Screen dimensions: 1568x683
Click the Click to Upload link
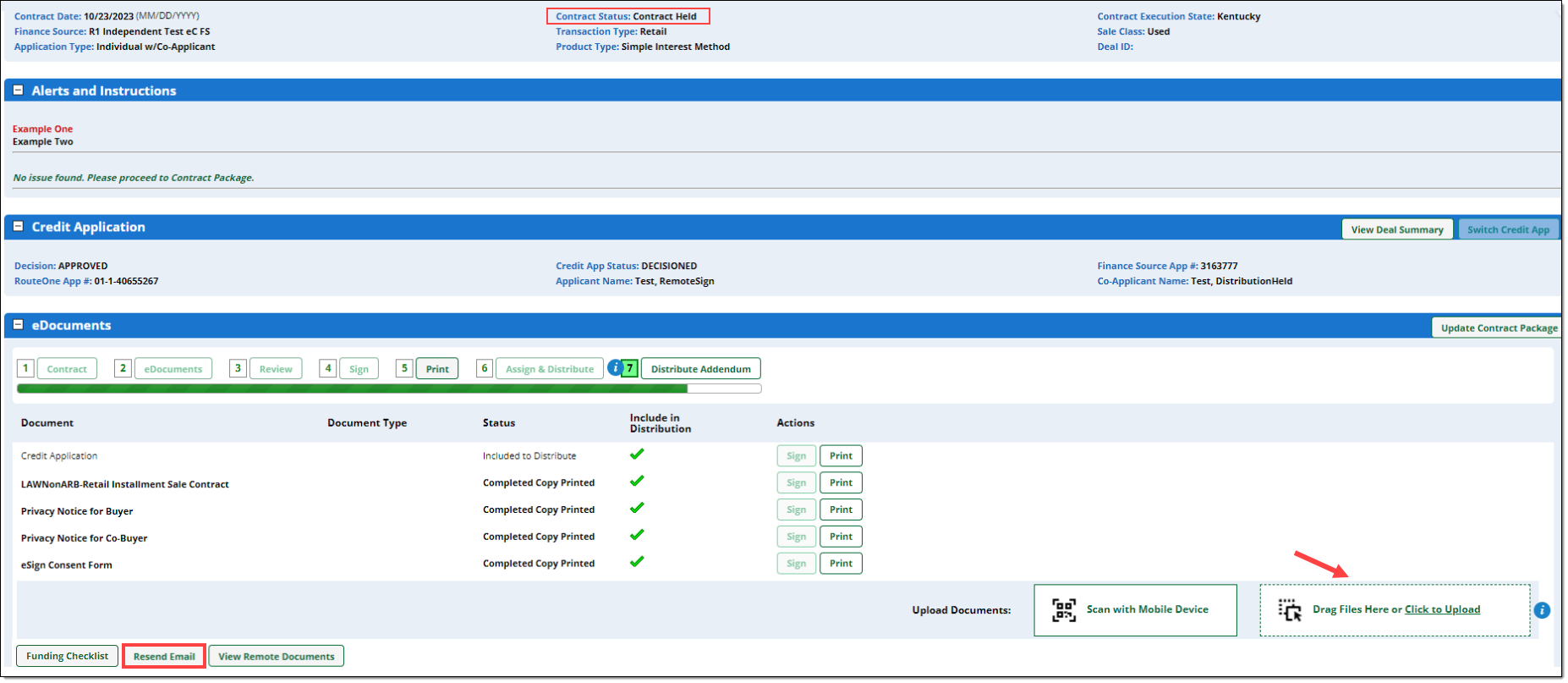(x=1442, y=609)
